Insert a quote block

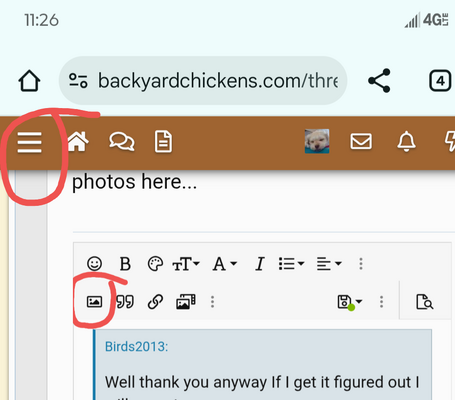click(125, 302)
